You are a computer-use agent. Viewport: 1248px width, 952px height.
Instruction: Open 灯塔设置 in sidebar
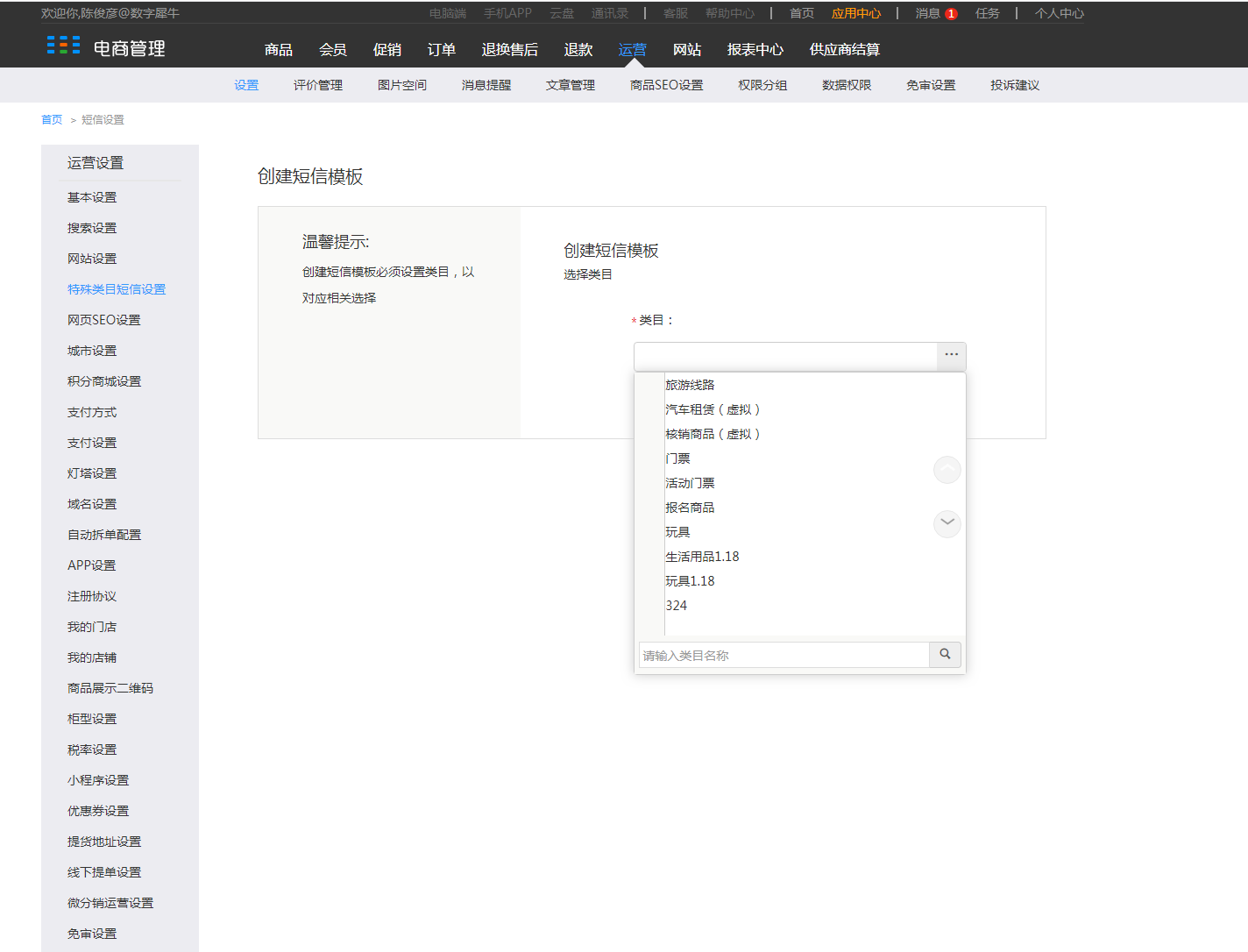point(92,473)
